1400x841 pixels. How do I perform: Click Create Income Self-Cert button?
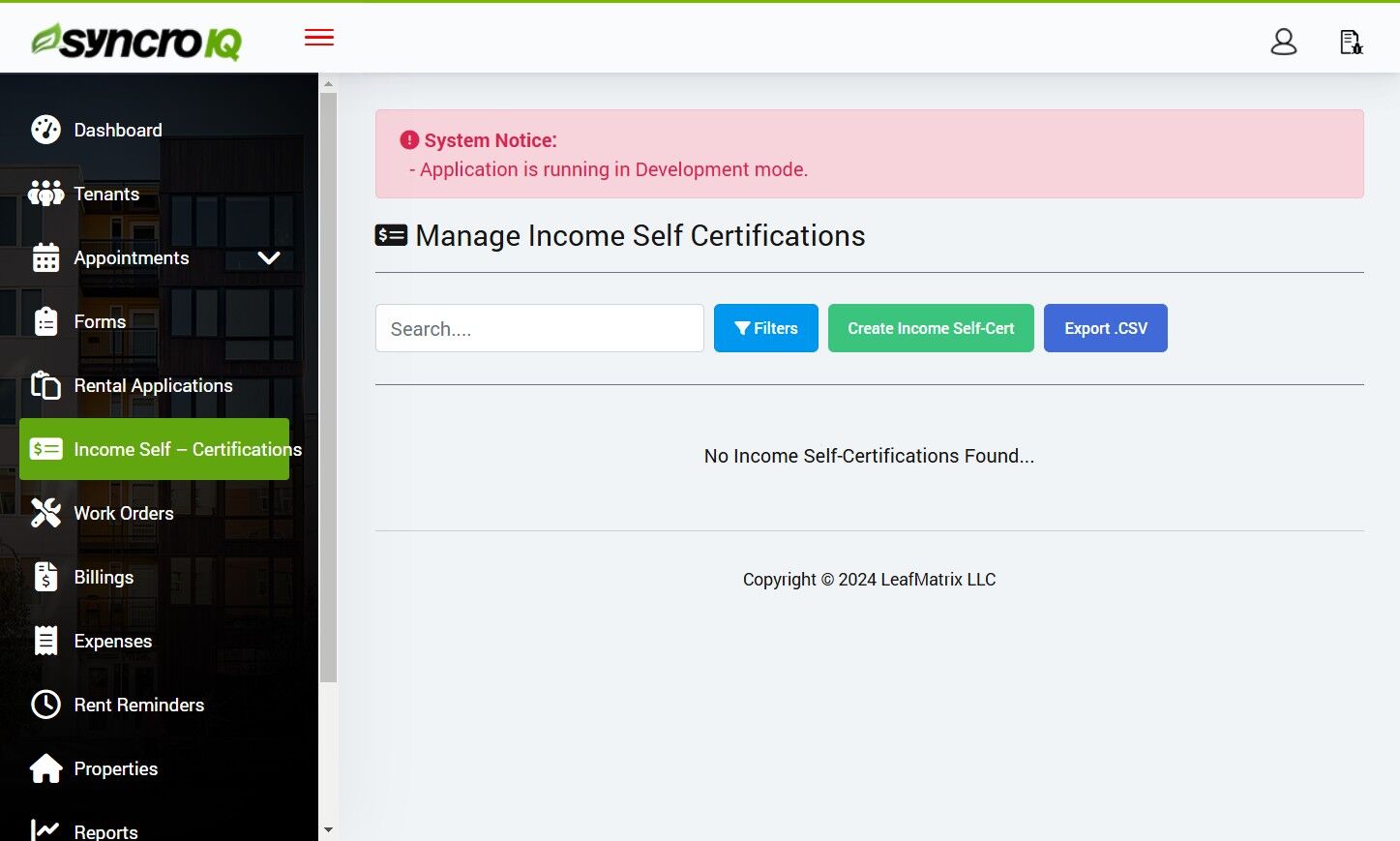click(x=931, y=328)
